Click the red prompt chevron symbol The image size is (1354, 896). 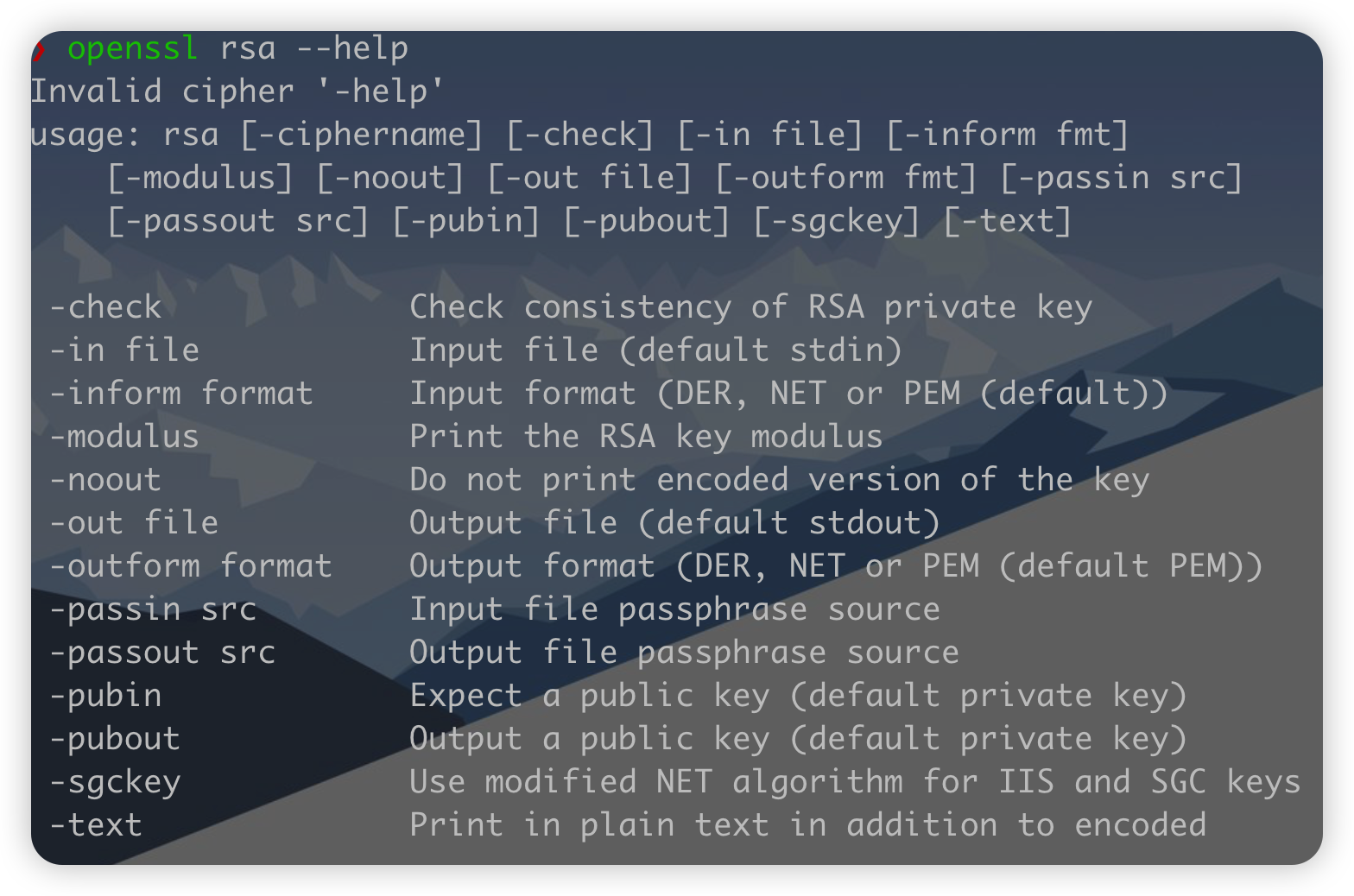tap(39, 51)
